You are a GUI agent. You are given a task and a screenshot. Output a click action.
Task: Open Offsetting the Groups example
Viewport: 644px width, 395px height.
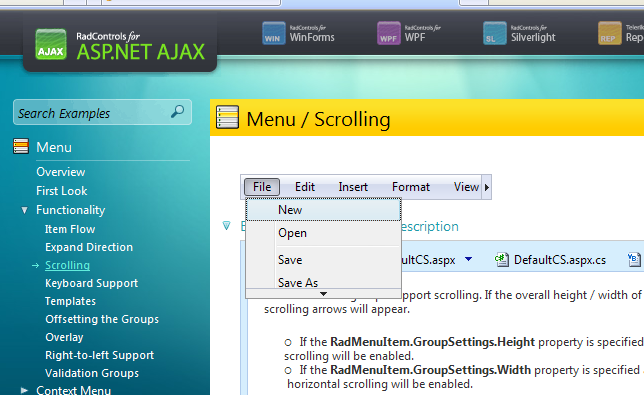pos(102,319)
